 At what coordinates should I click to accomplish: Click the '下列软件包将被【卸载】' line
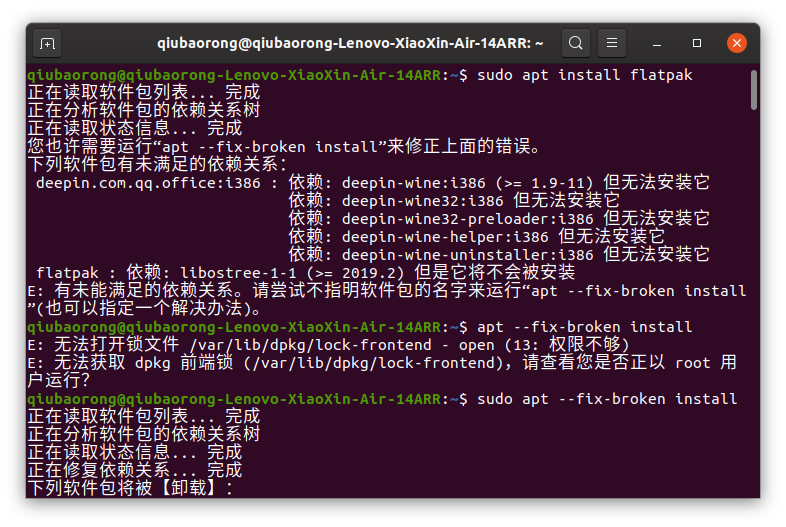[130, 487]
